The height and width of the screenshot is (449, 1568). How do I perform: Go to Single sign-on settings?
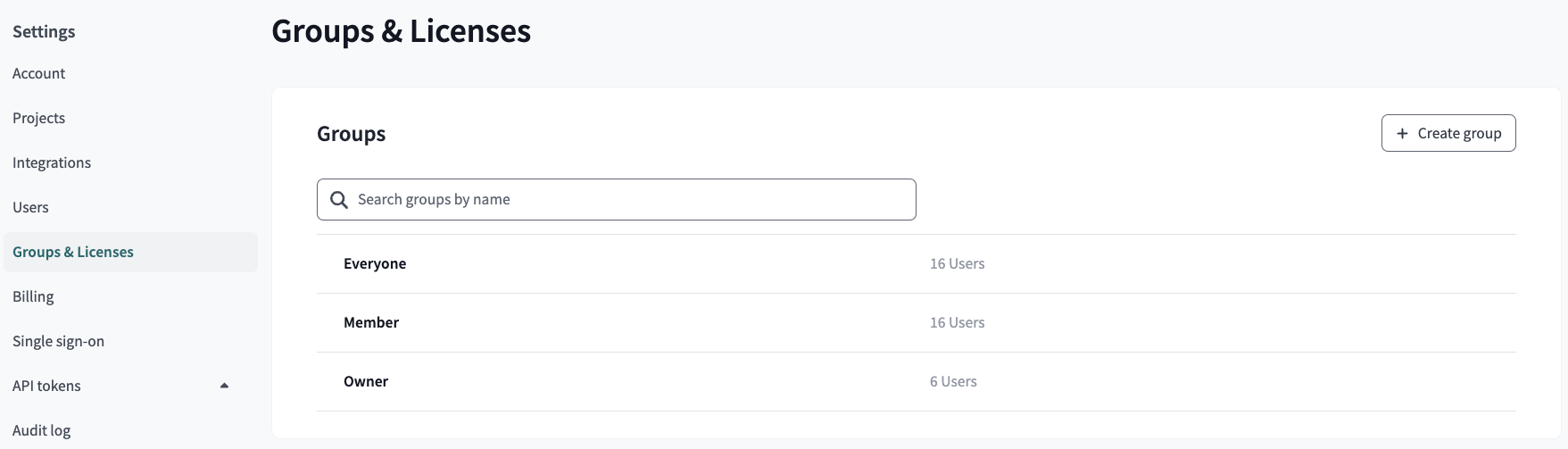(59, 341)
